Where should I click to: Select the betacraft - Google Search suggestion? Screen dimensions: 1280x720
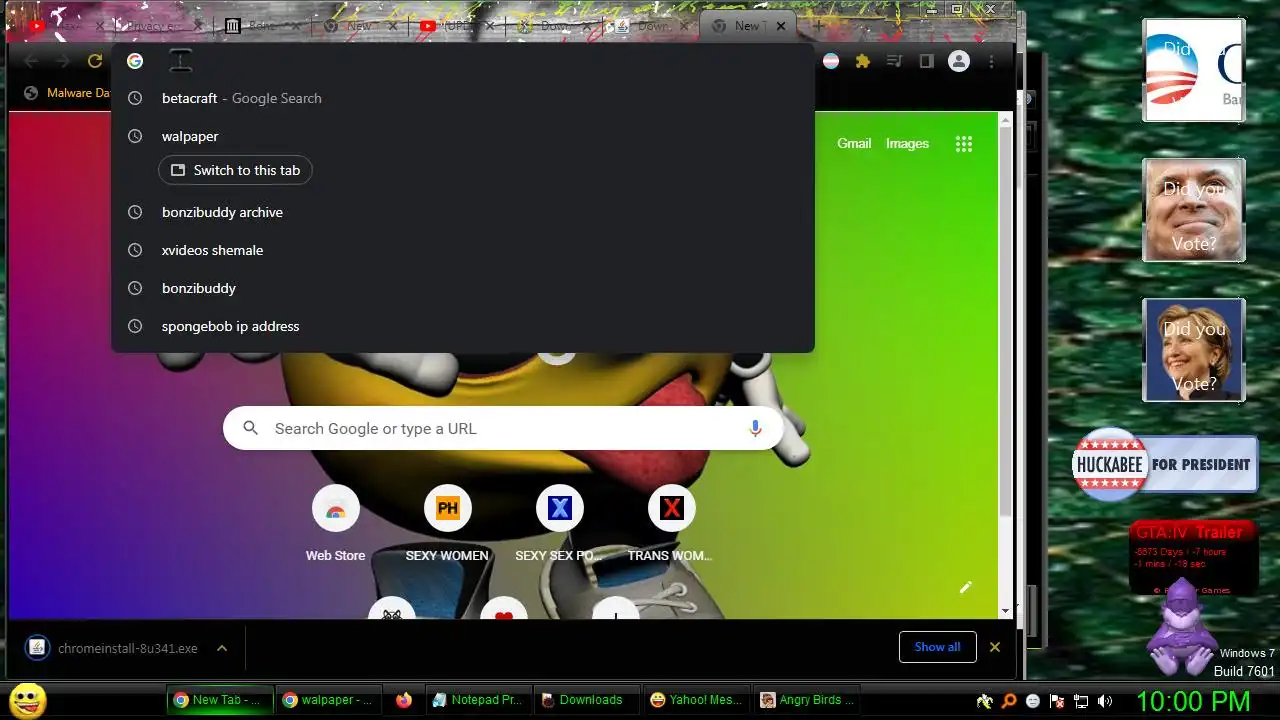point(463,98)
